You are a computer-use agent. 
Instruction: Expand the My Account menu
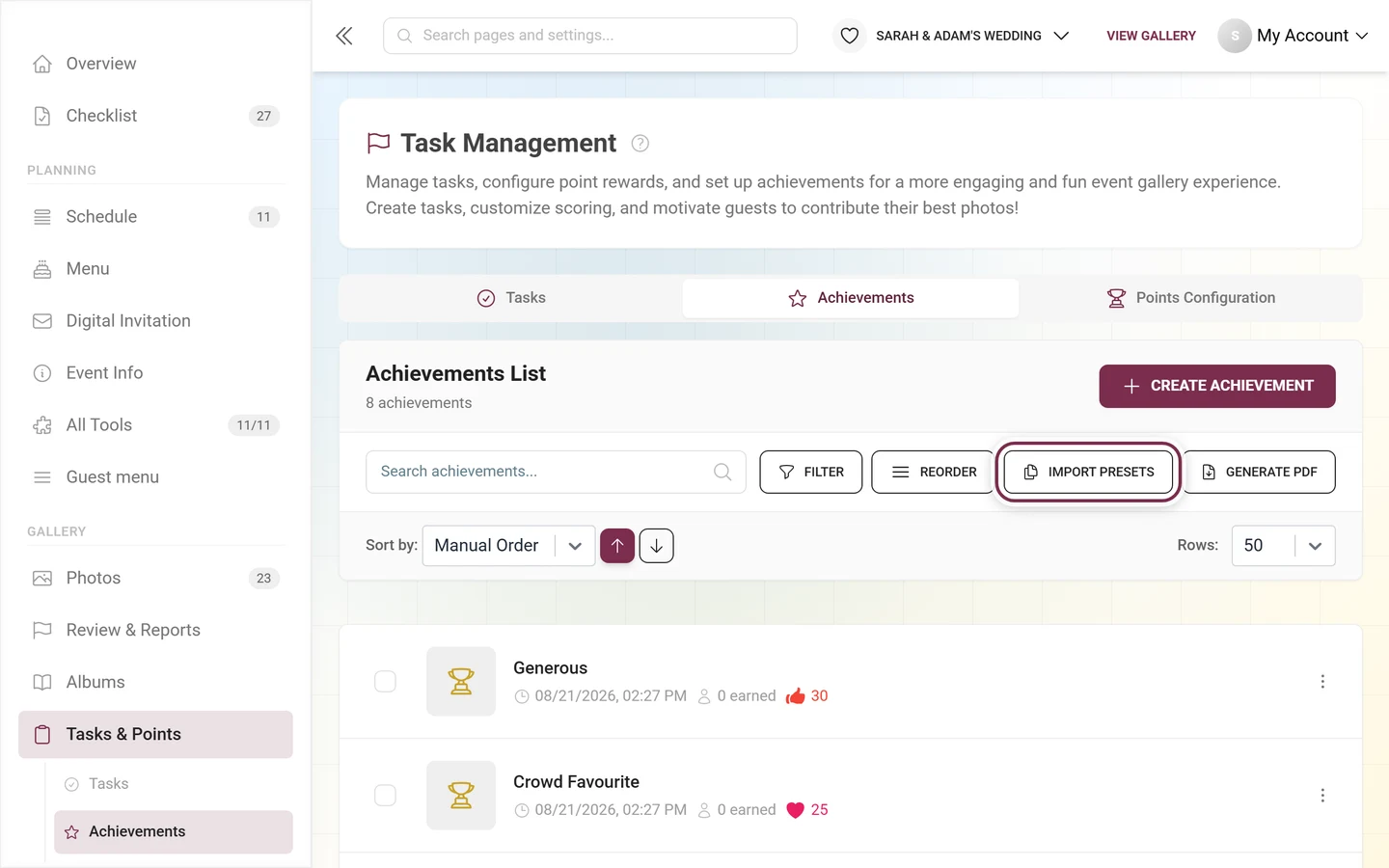pyautogui.click(x=1312, y=36)
